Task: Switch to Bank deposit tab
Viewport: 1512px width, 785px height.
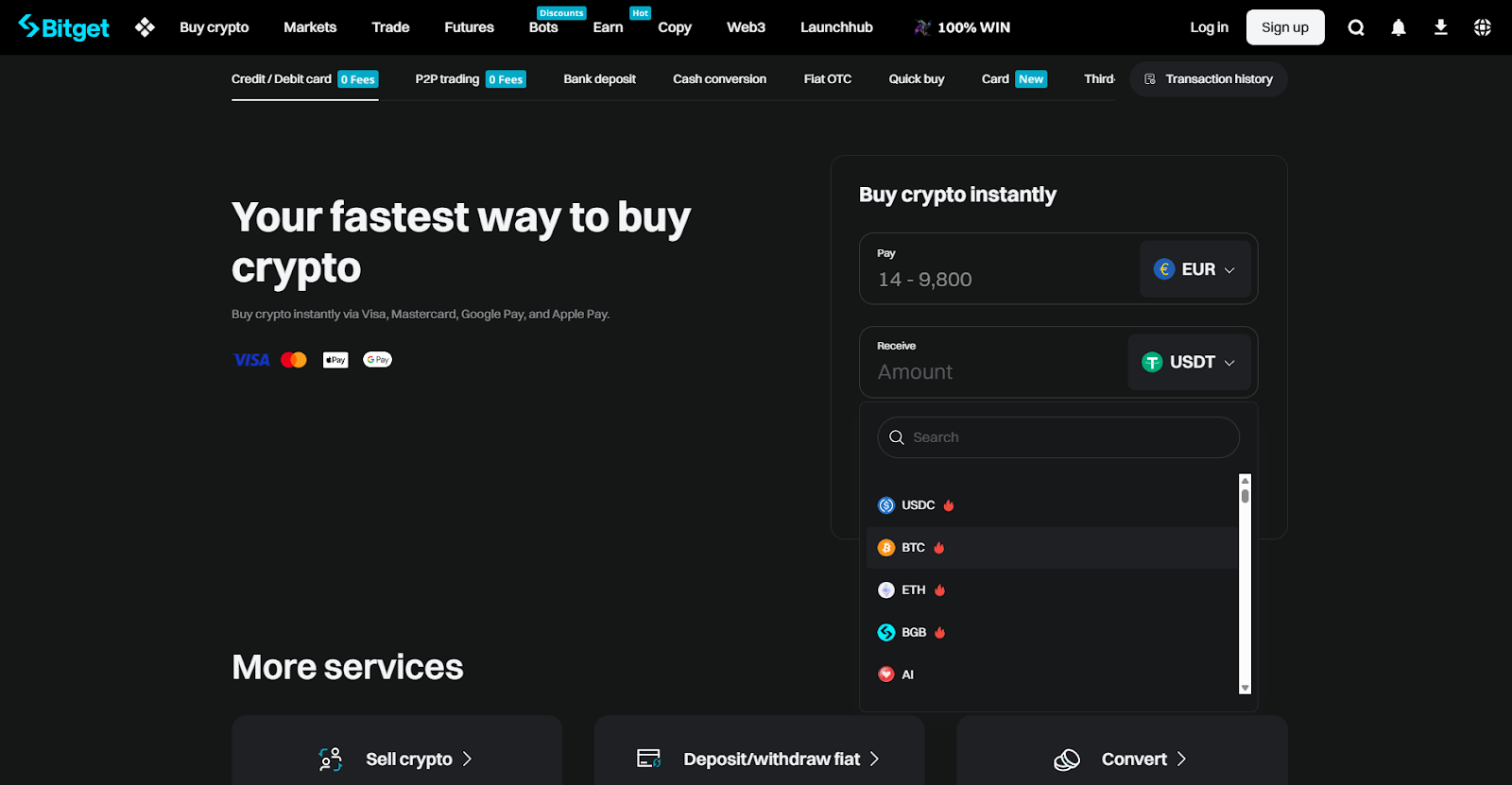Action: pyautogui.click(x=599, y=79)
